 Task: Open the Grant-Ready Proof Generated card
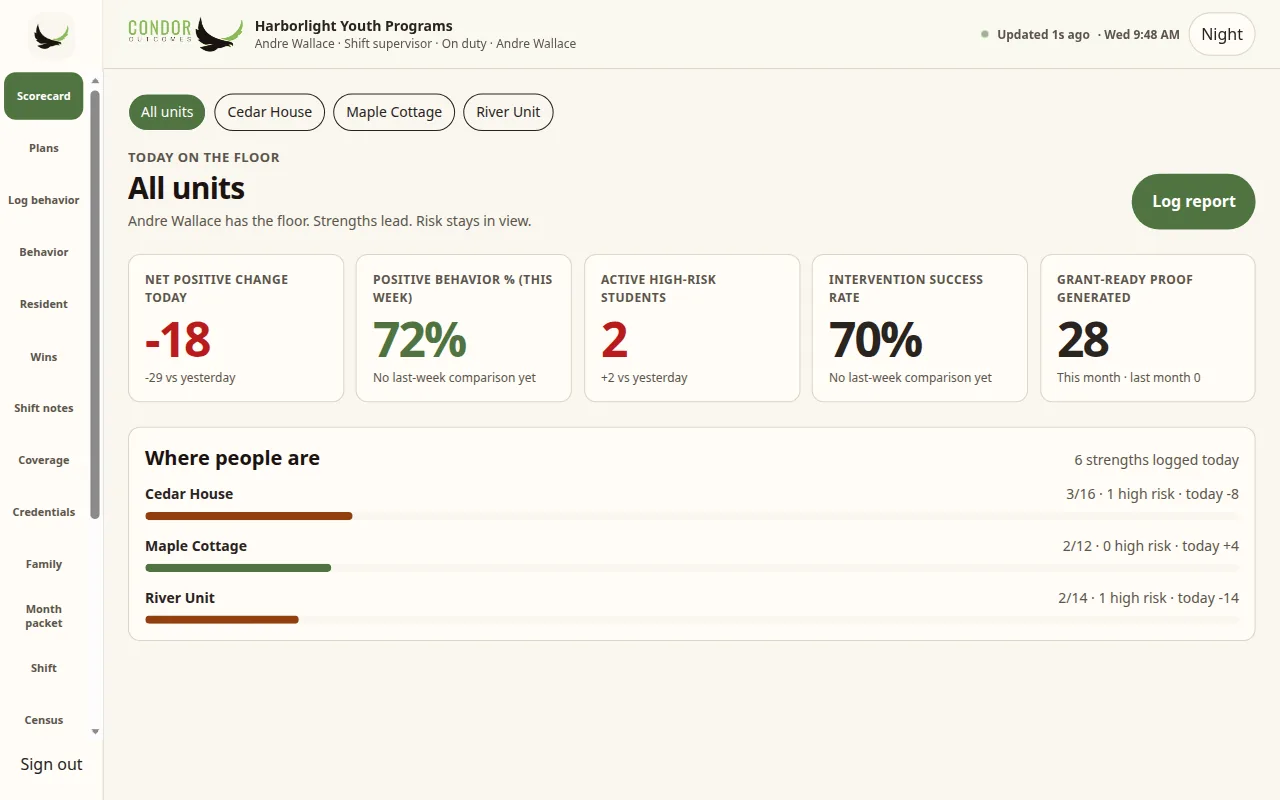pyautogui.click(x=1148, y=328)
